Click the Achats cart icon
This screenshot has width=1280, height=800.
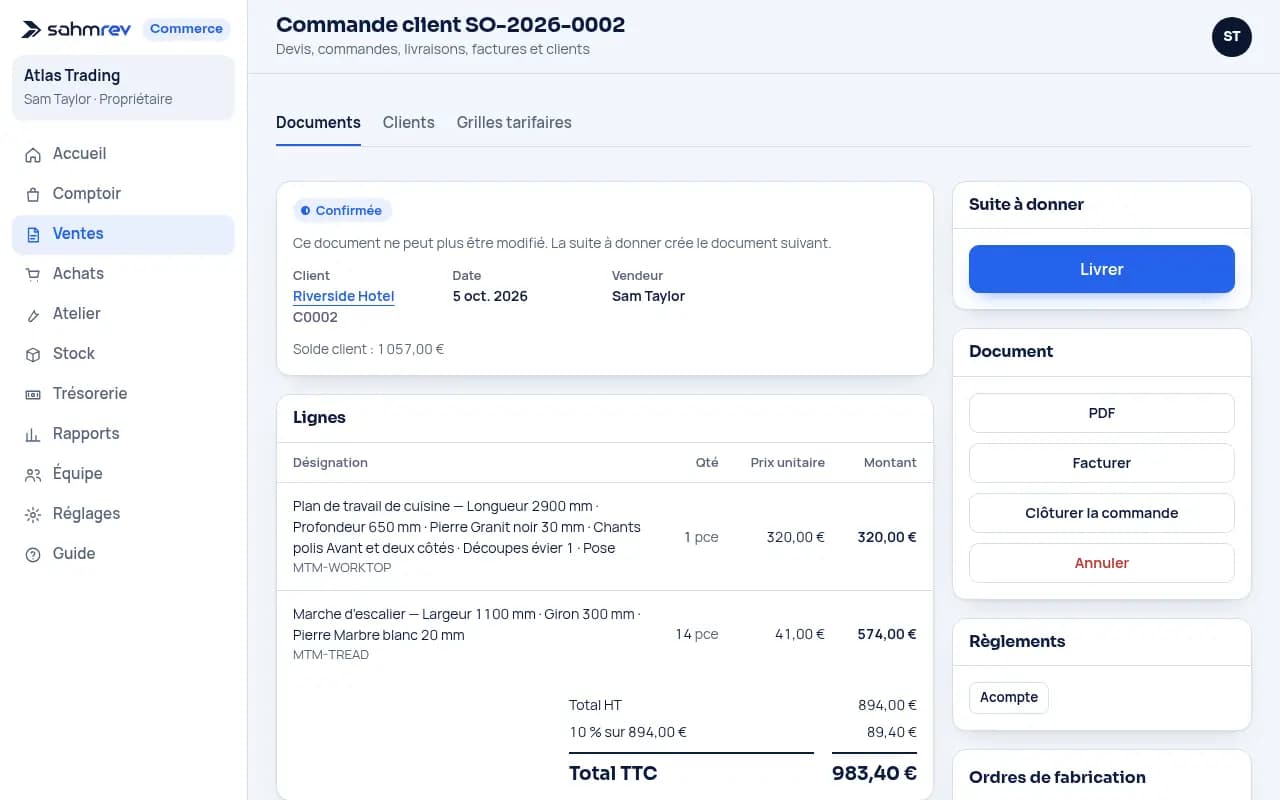pyautogui.click(x=33, y=274)
